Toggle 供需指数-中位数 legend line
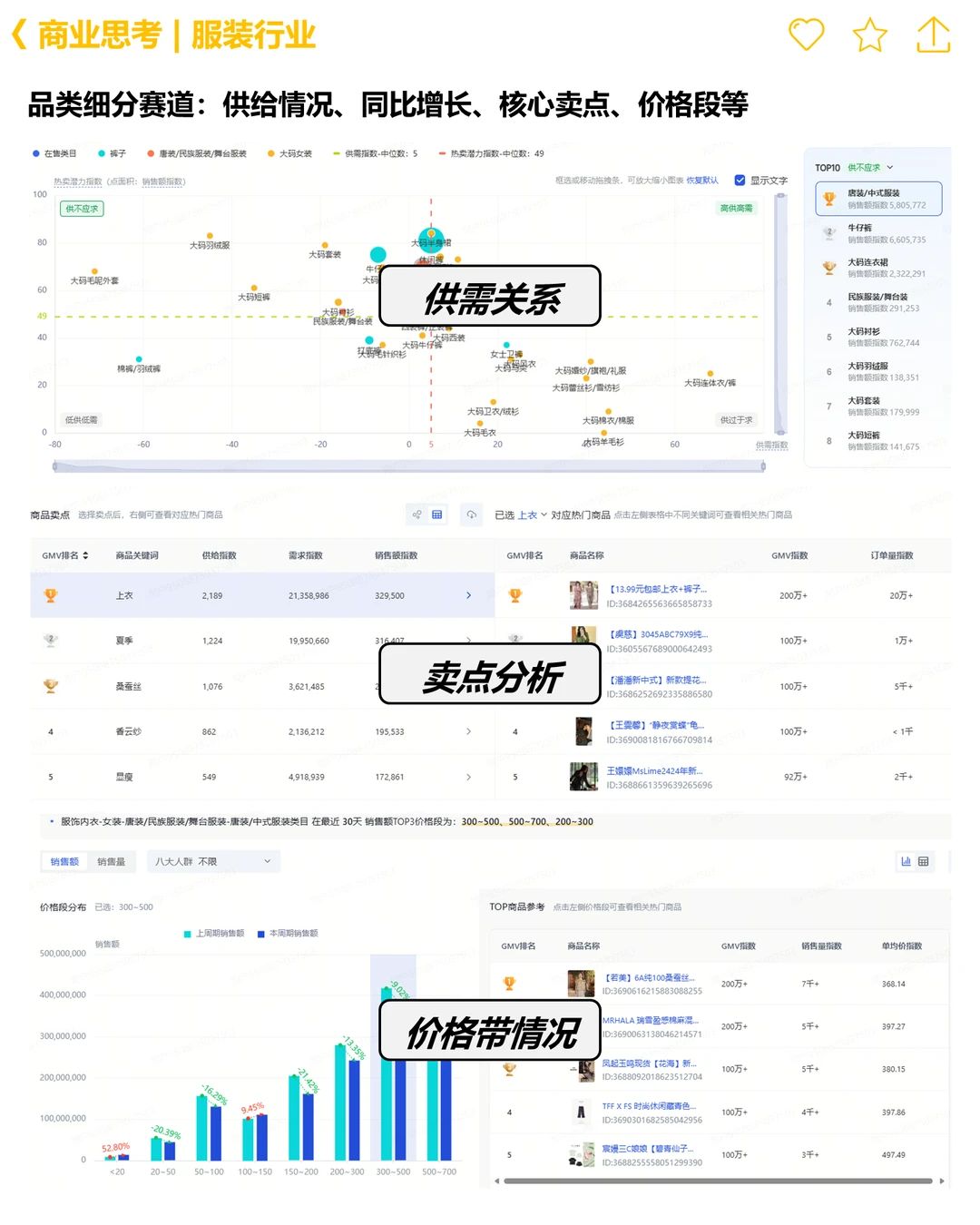This screenshot has width=980, height=1225. tap(376, 153)
